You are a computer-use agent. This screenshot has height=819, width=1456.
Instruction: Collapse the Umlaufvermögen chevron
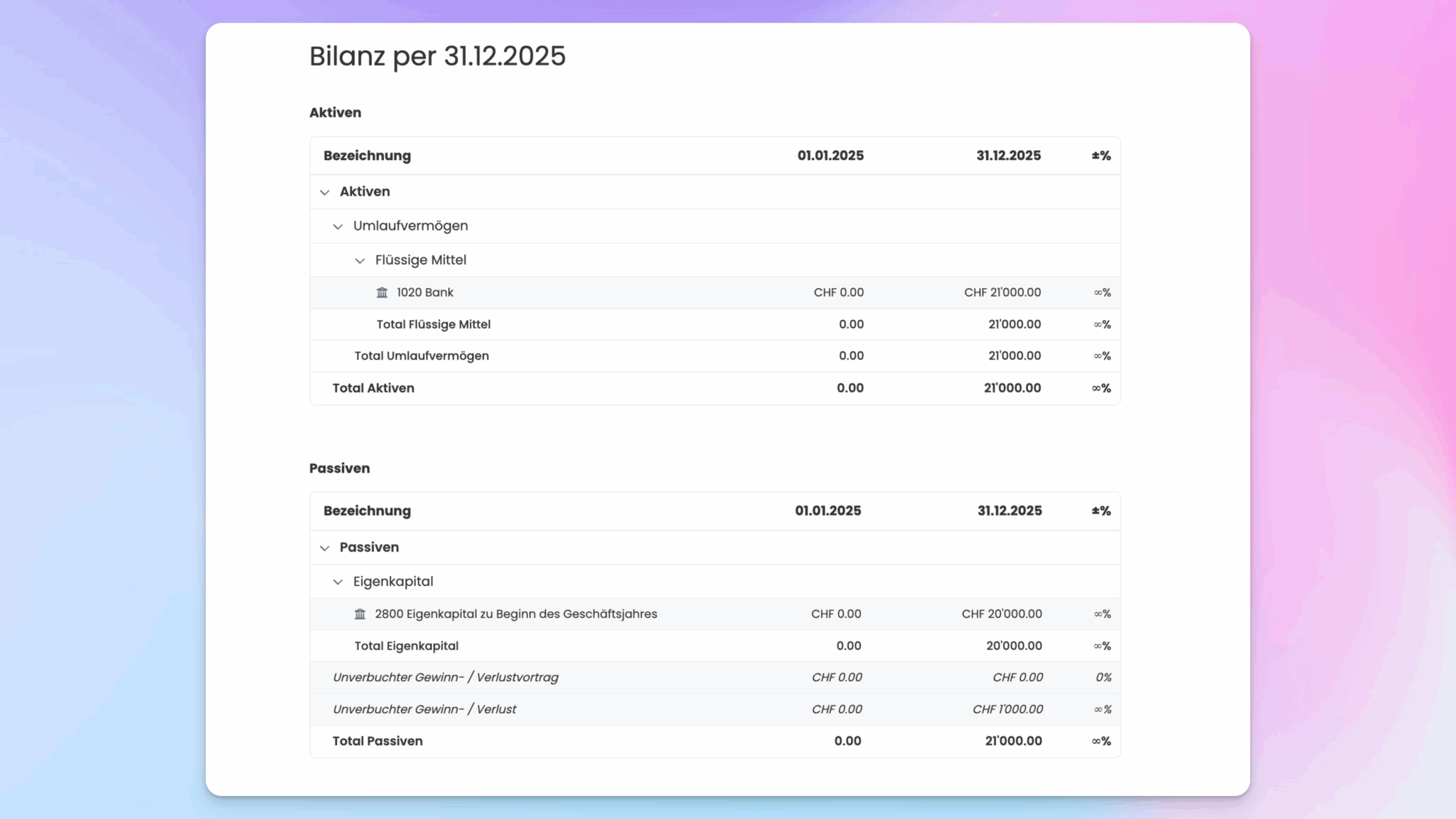(338, 226)
